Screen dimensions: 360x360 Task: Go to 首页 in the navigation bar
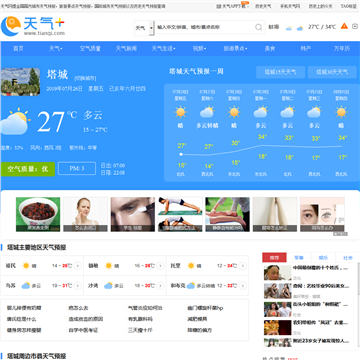pos(18,49)
